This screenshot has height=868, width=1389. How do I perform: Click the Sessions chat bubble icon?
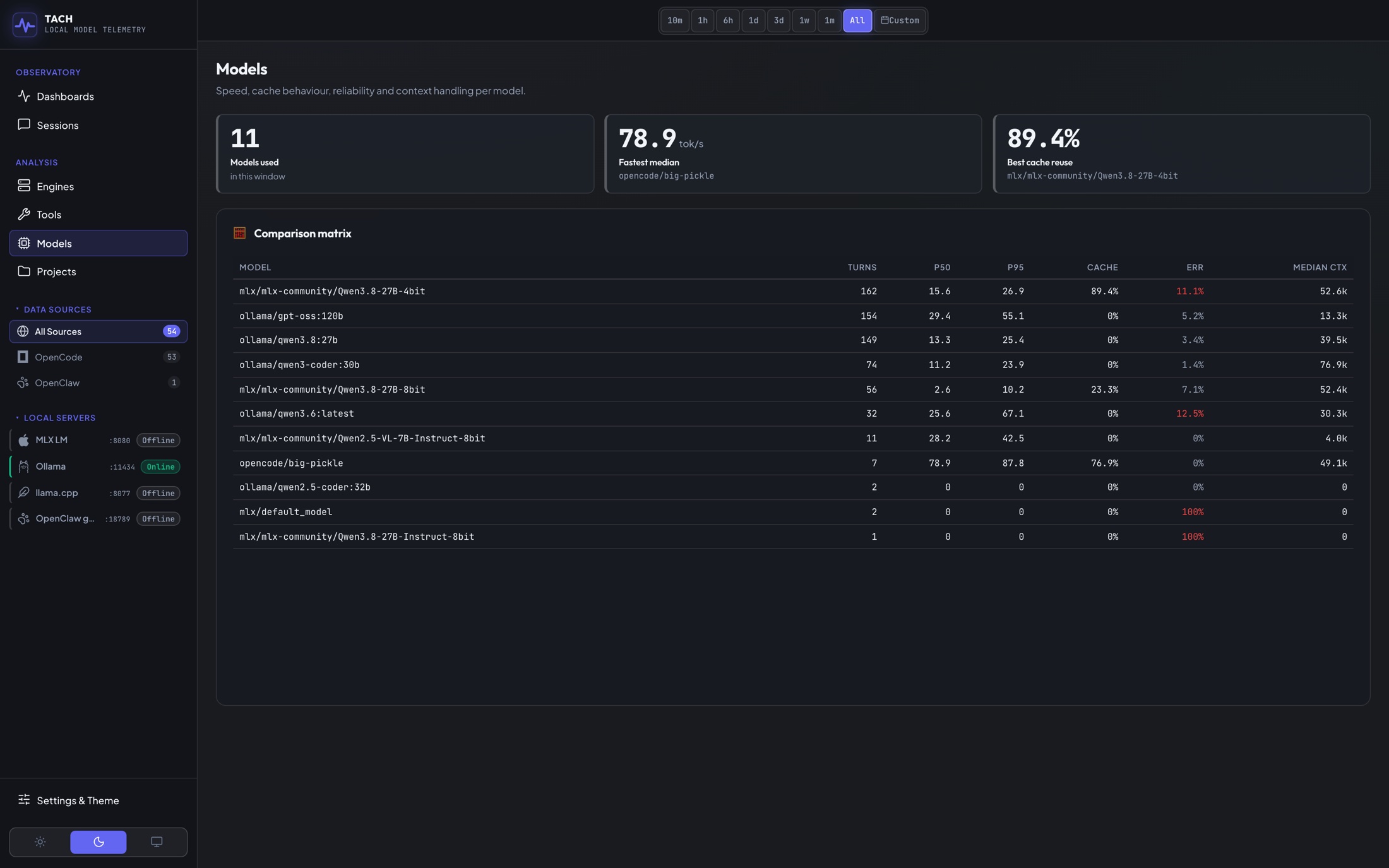pyautogui.click(x=24, y=124)
